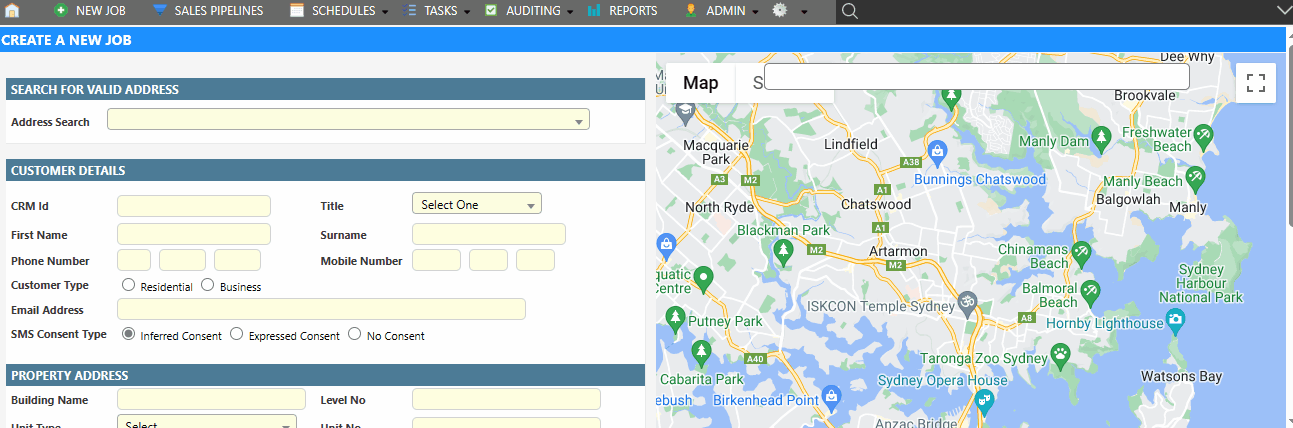Select the Residential customer type
Image resolution: width=1293 pixels, height=428 pixels.
coord(128,285)
